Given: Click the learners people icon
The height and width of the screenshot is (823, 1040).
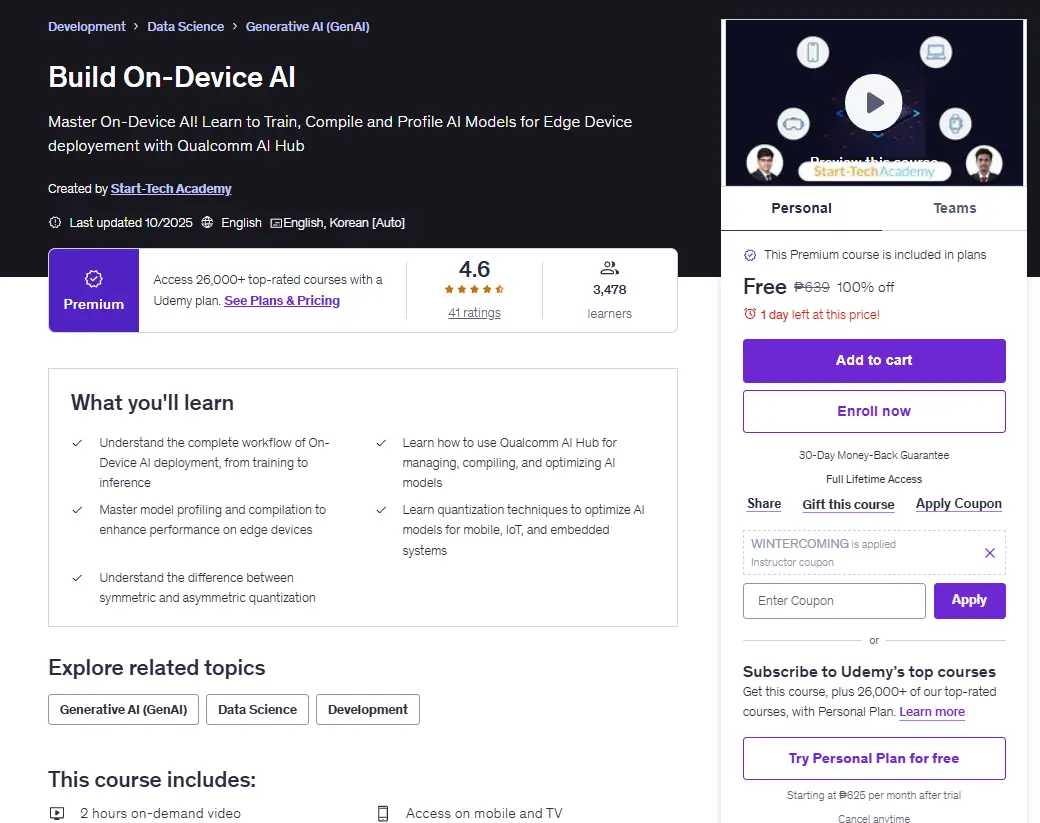Looking at the screenshot, I should 610,268.
